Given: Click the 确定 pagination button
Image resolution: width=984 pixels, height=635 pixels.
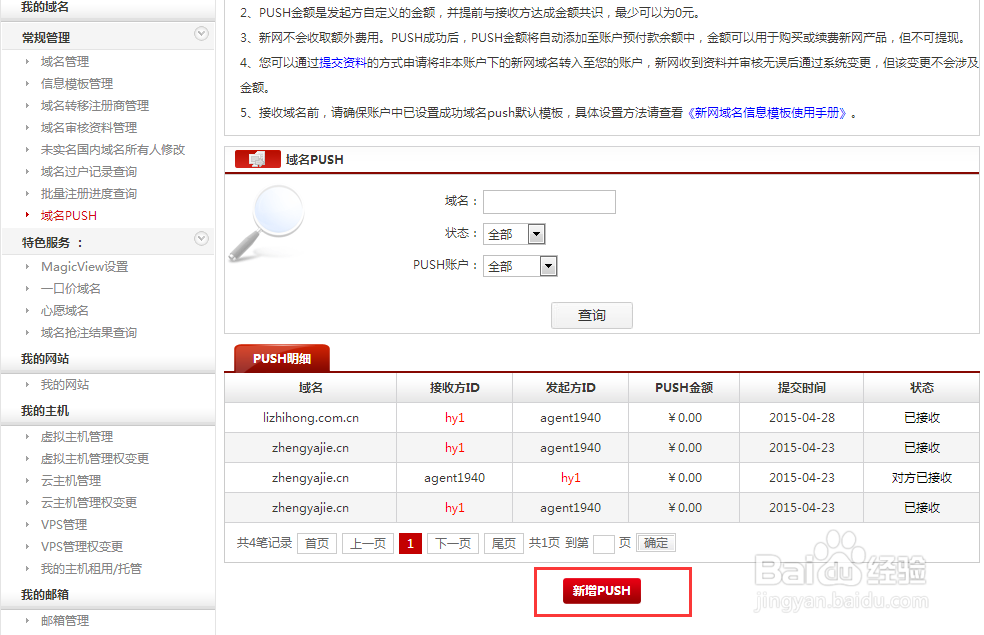Looking at the screenshot, I should click(656, 543).
